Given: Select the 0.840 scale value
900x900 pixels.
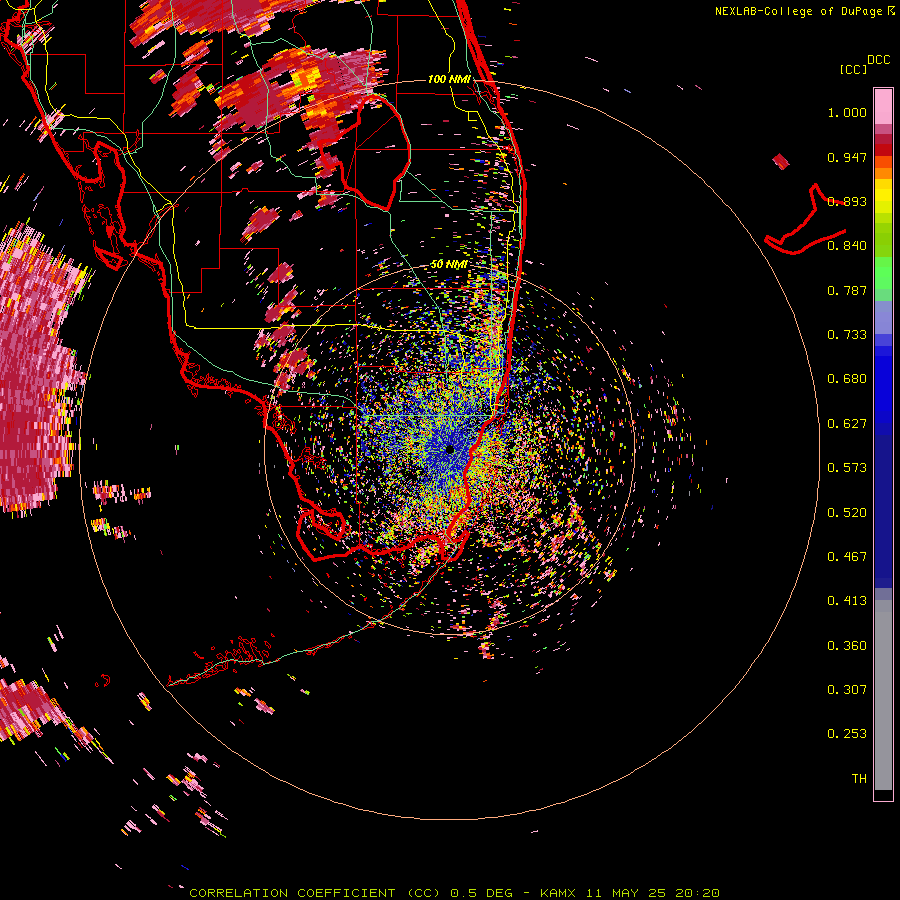Looking at the screenshot, I should [x=847, y=246].
